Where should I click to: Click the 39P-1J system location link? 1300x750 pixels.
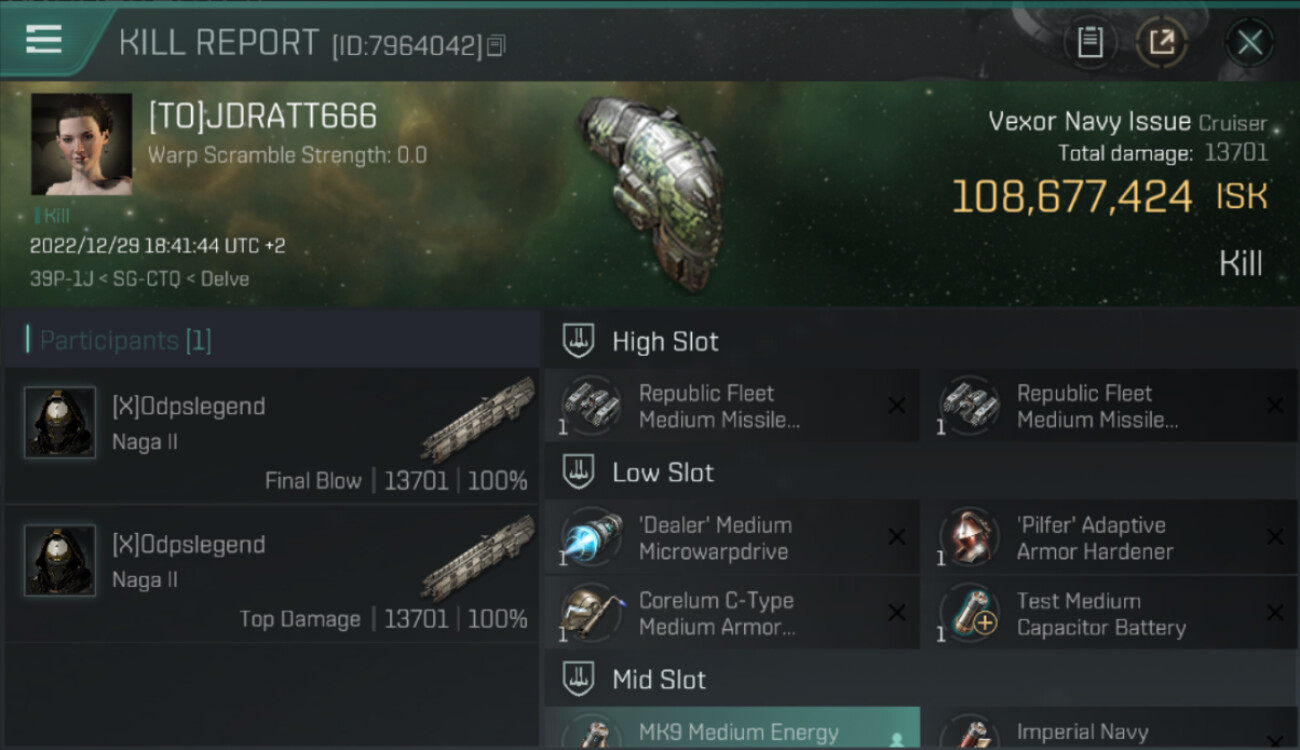coord(62,279)
